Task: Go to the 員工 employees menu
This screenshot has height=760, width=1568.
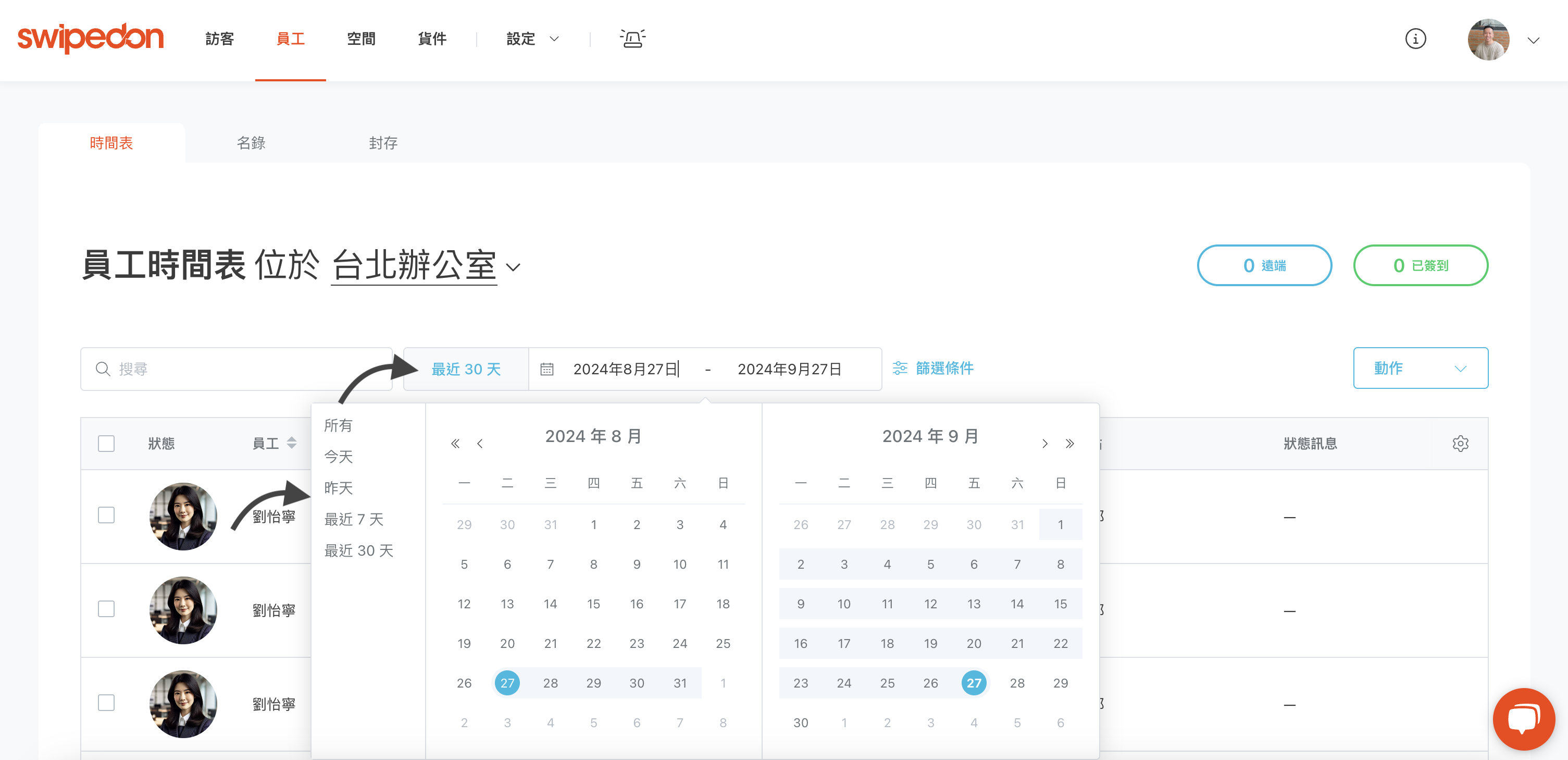Action: (x=290, y=39)
